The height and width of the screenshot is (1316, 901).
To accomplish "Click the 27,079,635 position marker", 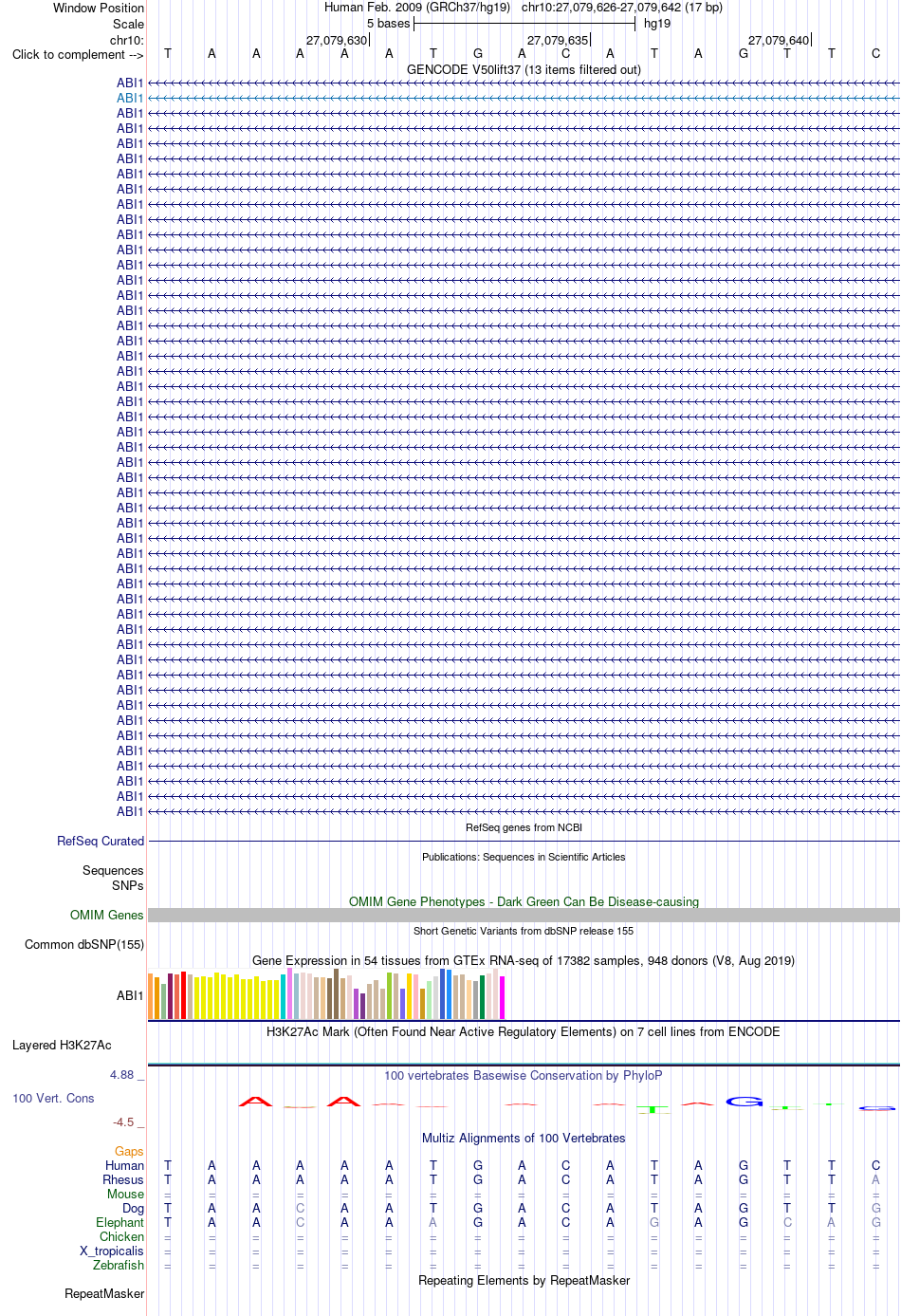I will (558, 40).
